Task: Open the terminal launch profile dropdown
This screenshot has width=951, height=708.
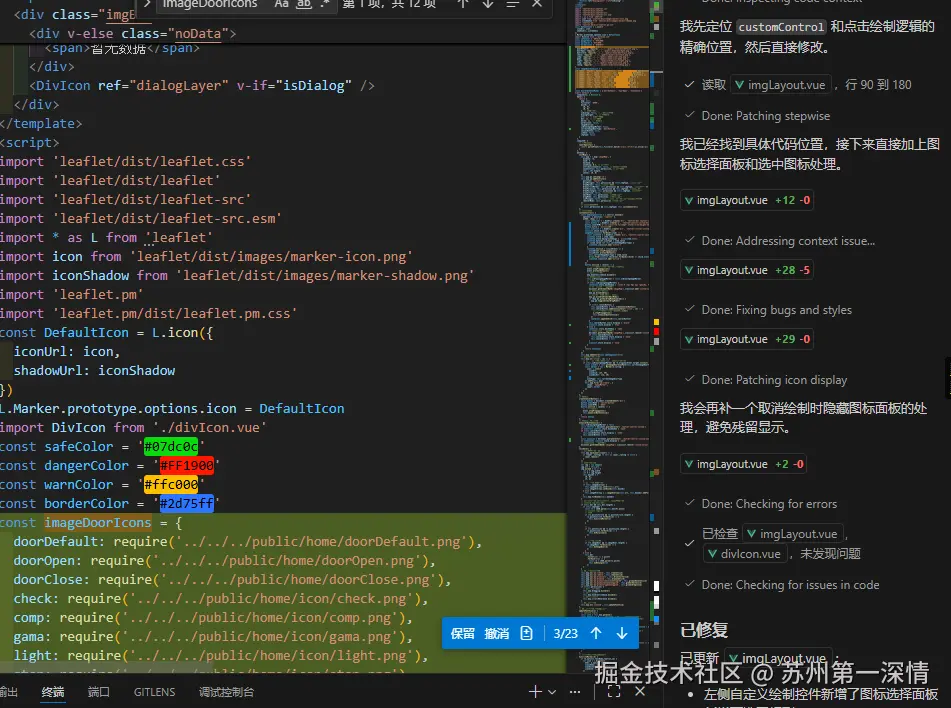Action: (x=551, y=691)
